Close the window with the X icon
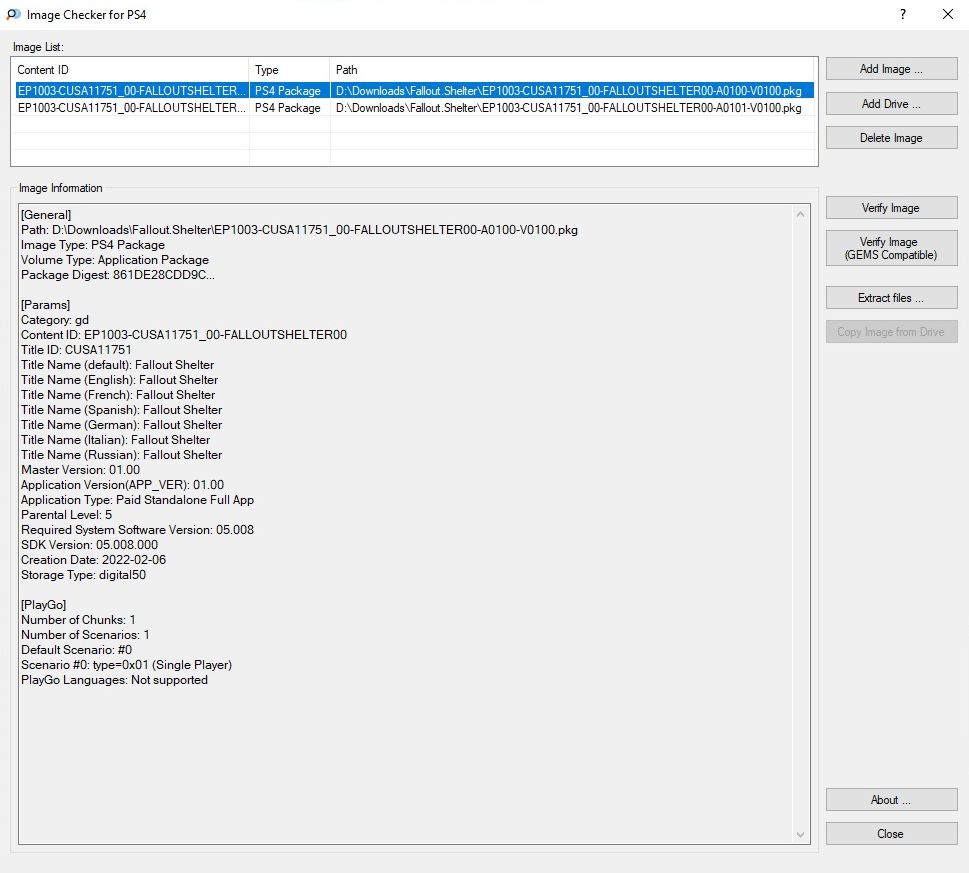 947,14
